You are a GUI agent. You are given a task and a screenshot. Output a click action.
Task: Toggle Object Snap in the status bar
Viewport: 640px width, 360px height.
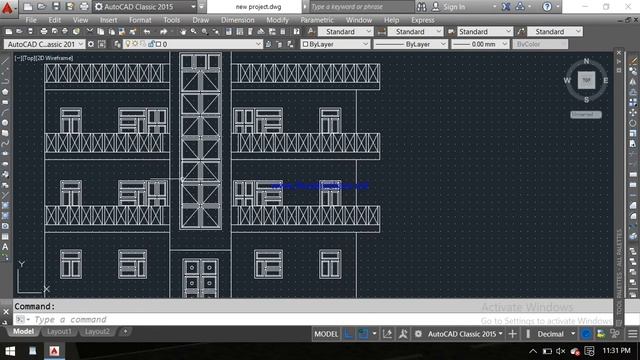[x=362, y=334]
